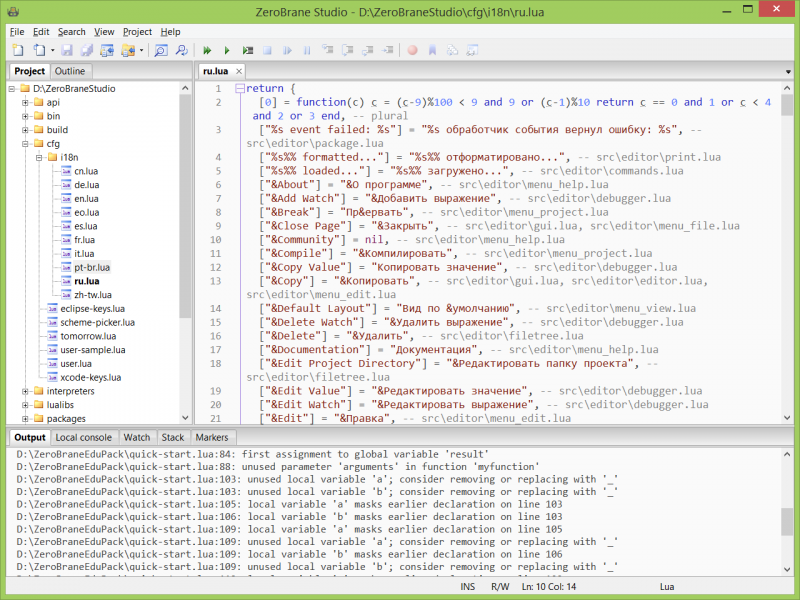The width and height of the screenshot is (800, 600).
Task: Click the Stop debugging square icon
Action: pos(267,50)
